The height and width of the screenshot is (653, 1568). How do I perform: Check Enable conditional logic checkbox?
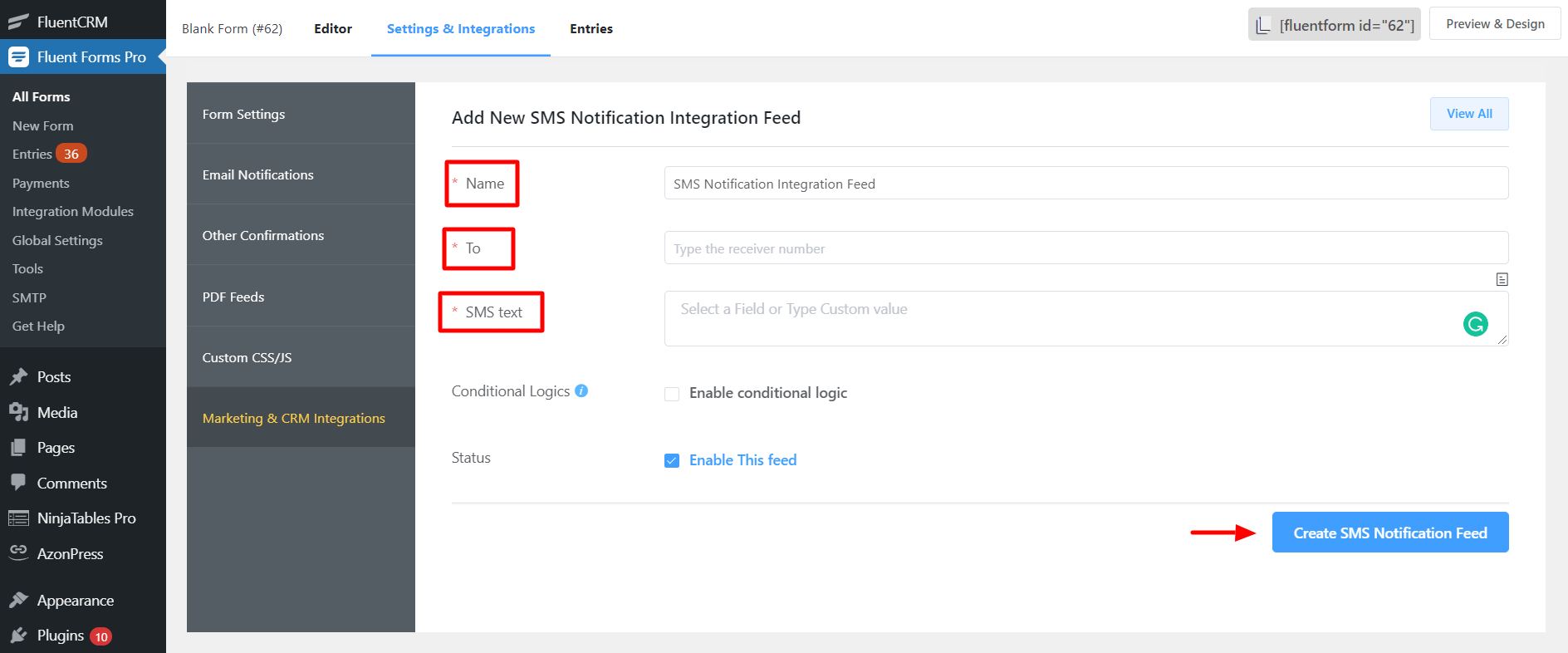[x=672, y=394]
